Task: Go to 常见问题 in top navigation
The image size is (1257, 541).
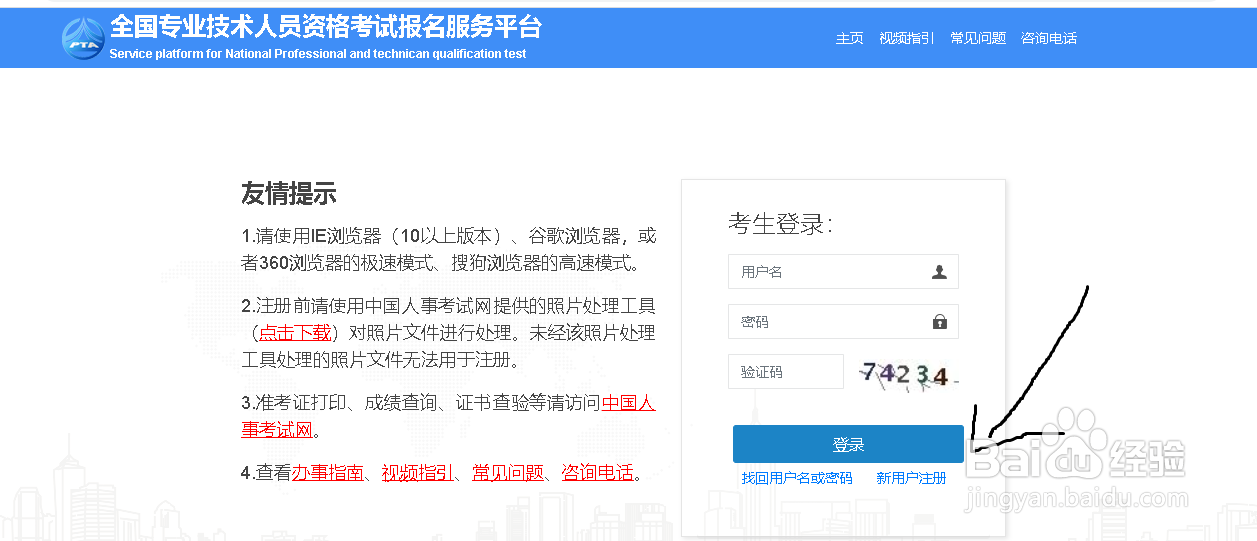Action: click(978, 38)
